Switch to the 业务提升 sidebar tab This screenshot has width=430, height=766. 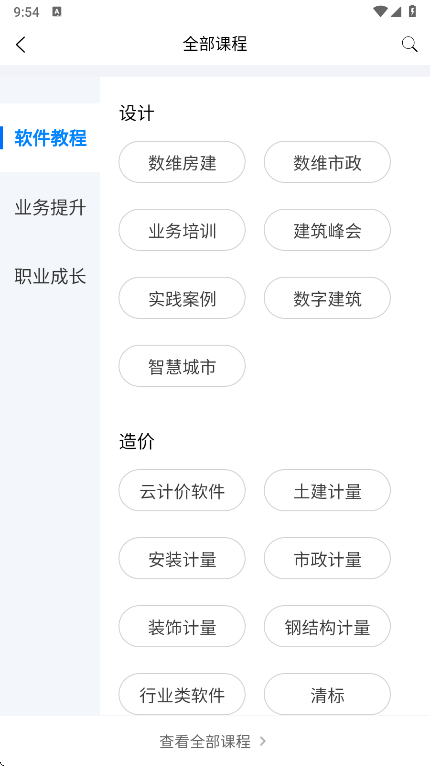(x=50, y=208)
